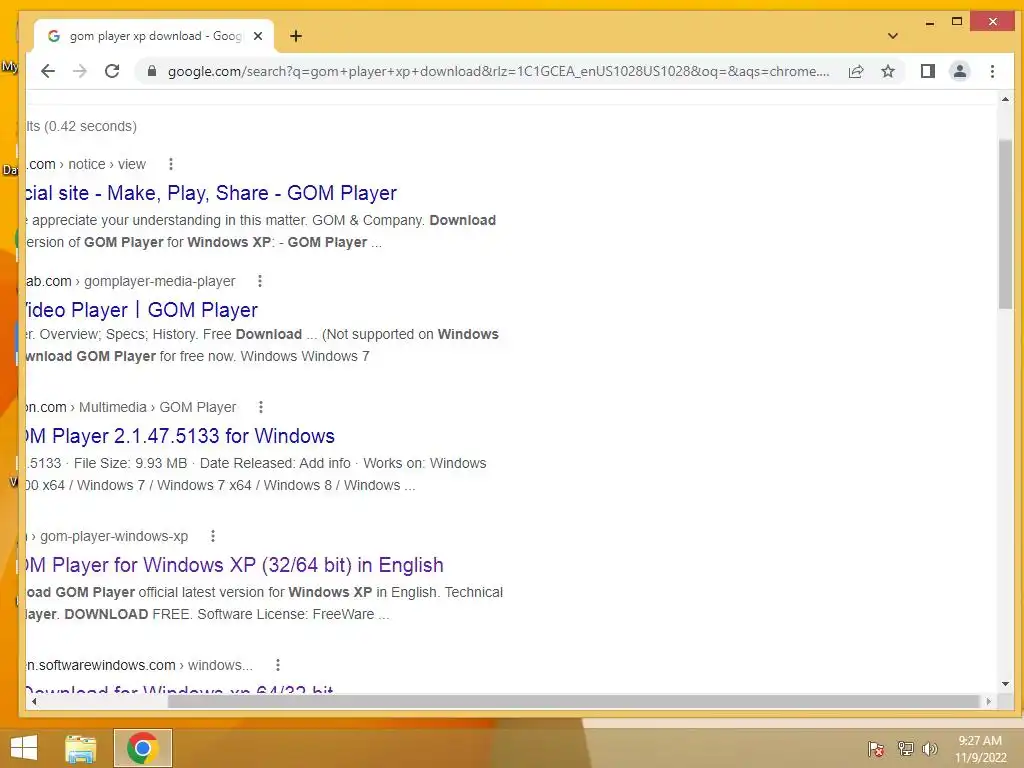Click the Chrome taskbar icon
1024x768 pixels.
(142, 748)
